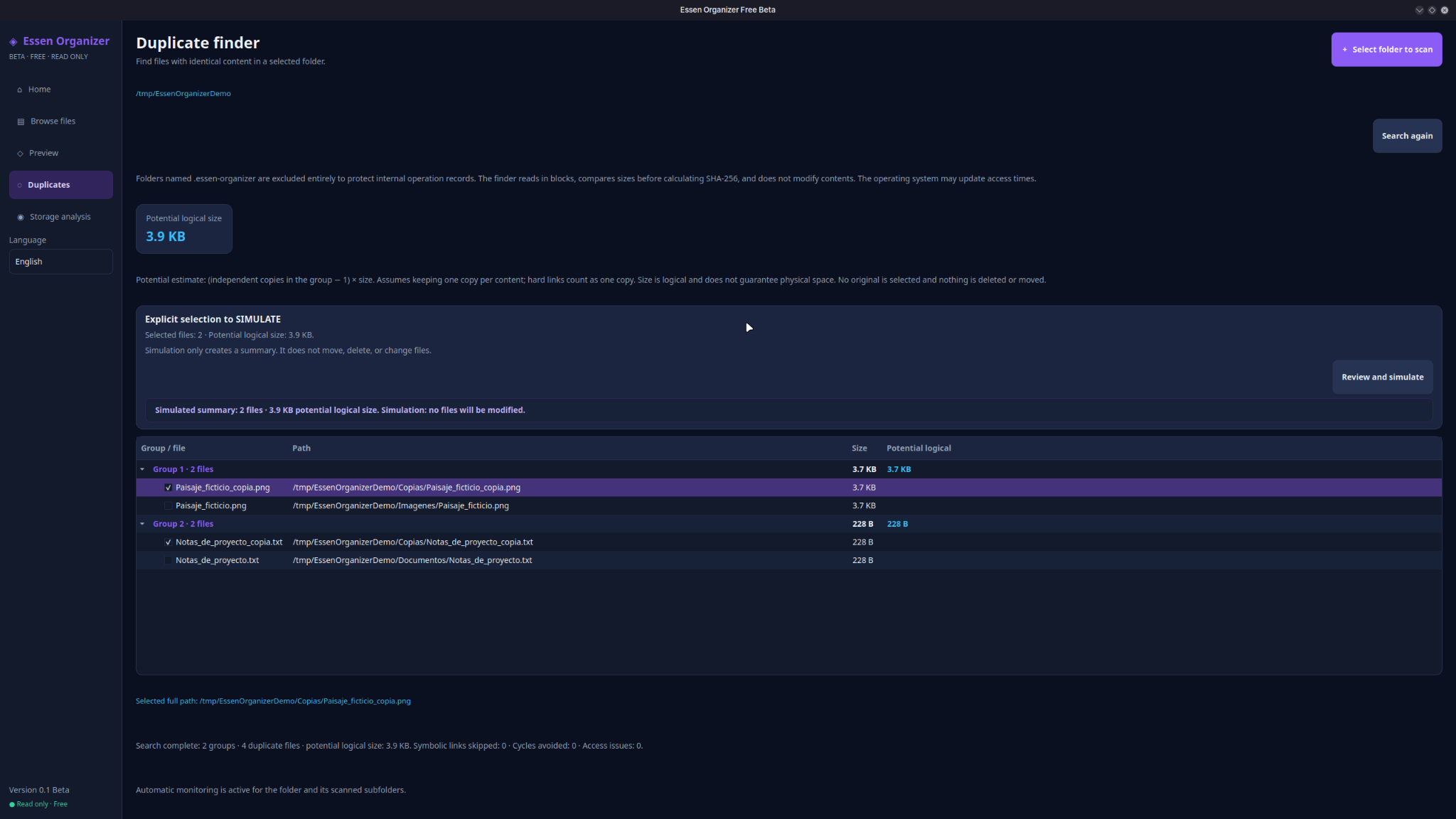Uncheck the Paisaje_ficticio_copia.png checkbox
Viewport: 1456px width, 819px height.
168,488
